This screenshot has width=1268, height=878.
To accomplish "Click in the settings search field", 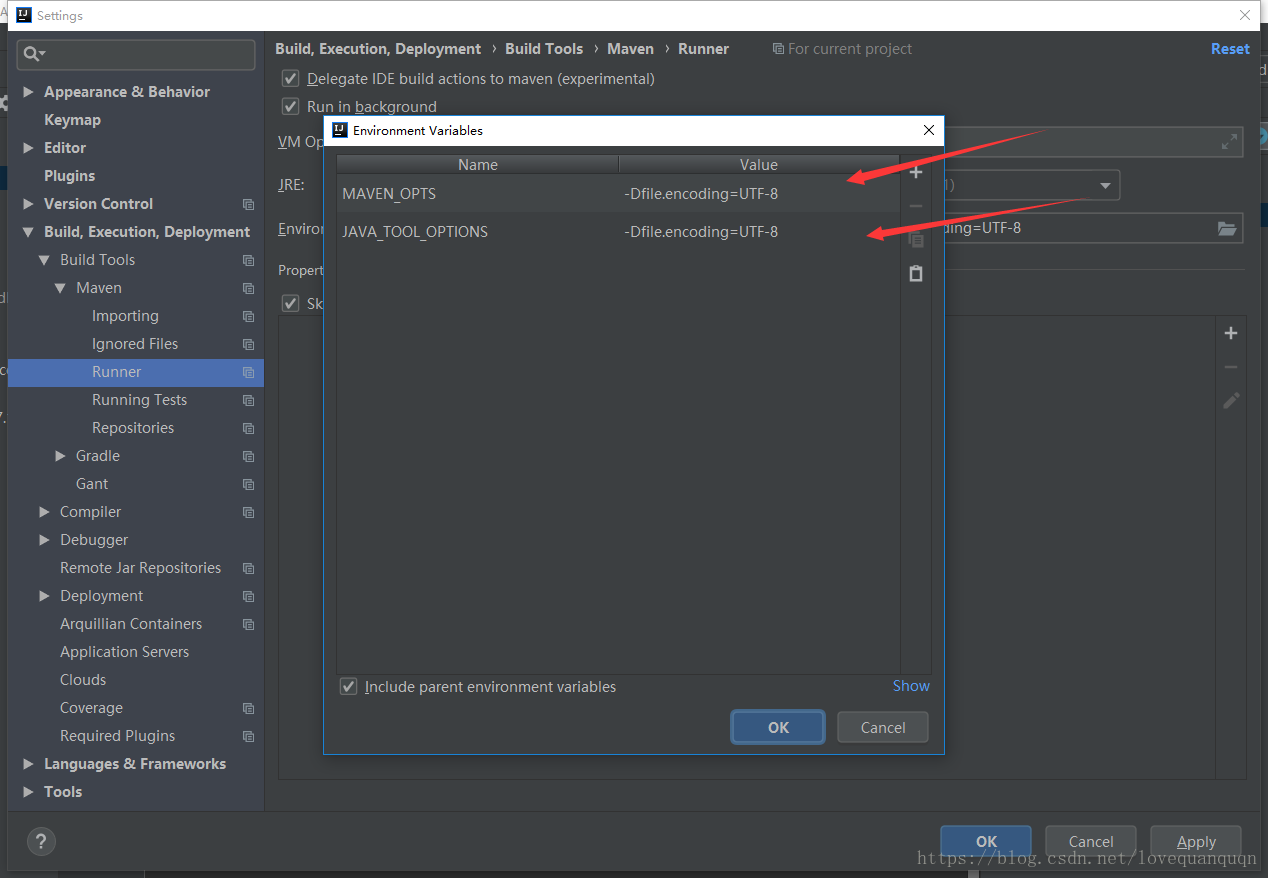I will tap(136, 54).
